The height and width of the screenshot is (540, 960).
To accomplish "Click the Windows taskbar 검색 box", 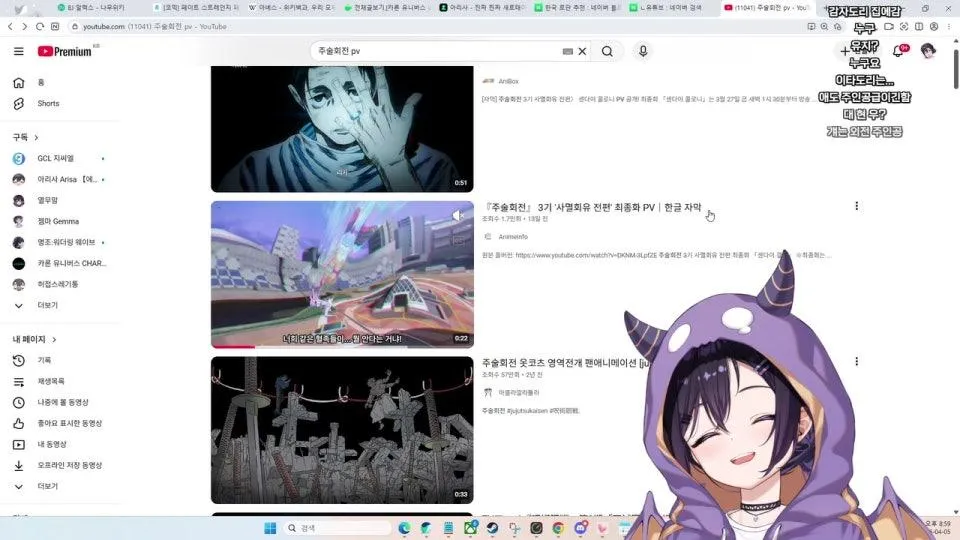I will (337, 528).
